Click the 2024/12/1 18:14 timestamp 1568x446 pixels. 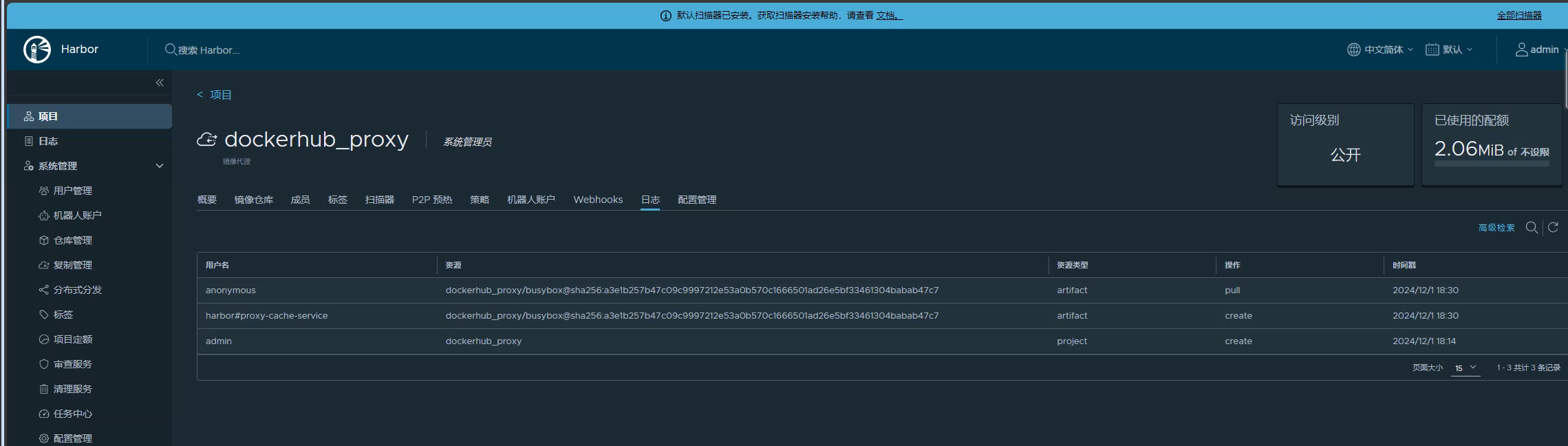(1424, 341)
